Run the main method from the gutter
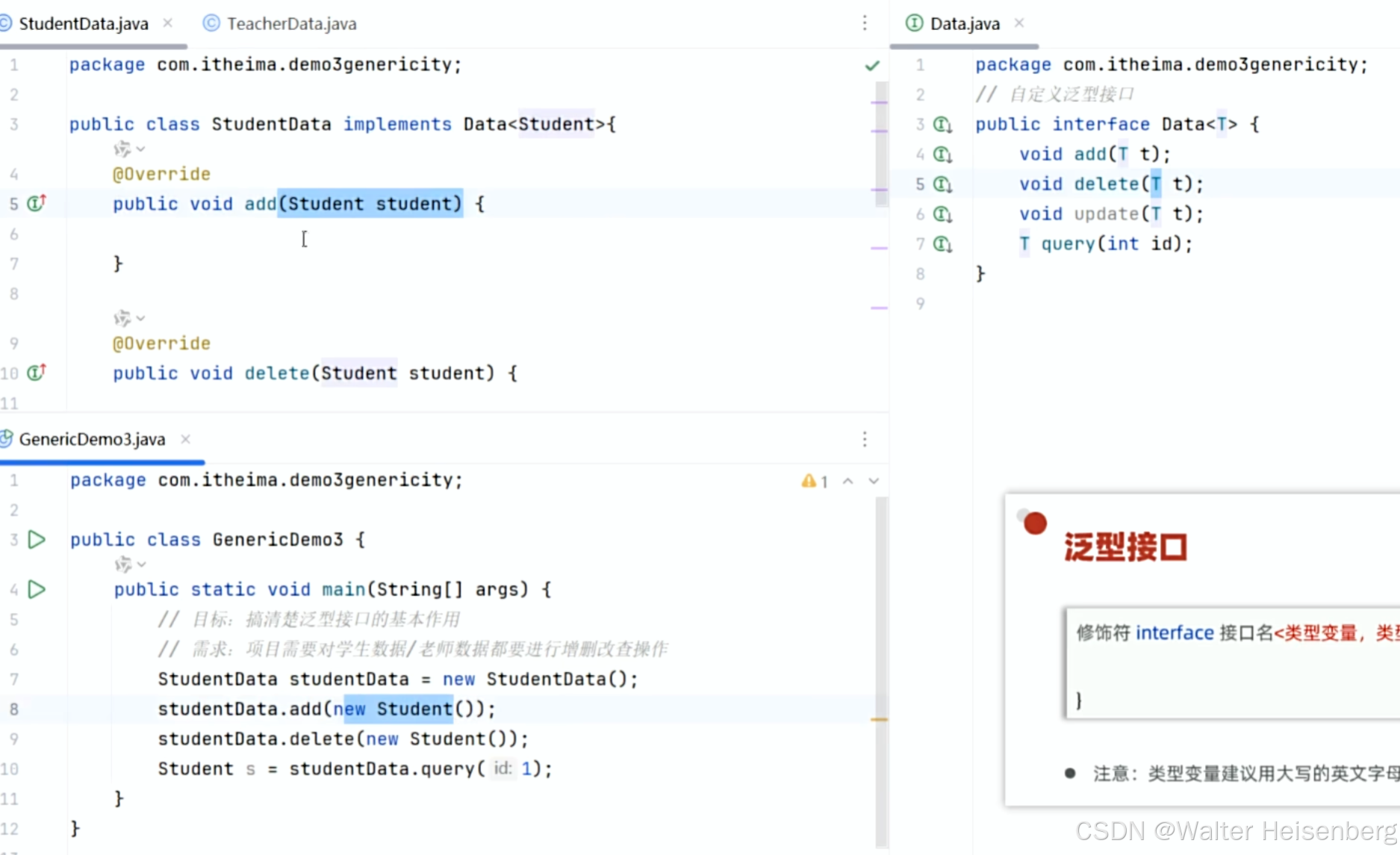The height and width of the screenshot is (855, 1400). coord(37,589)
